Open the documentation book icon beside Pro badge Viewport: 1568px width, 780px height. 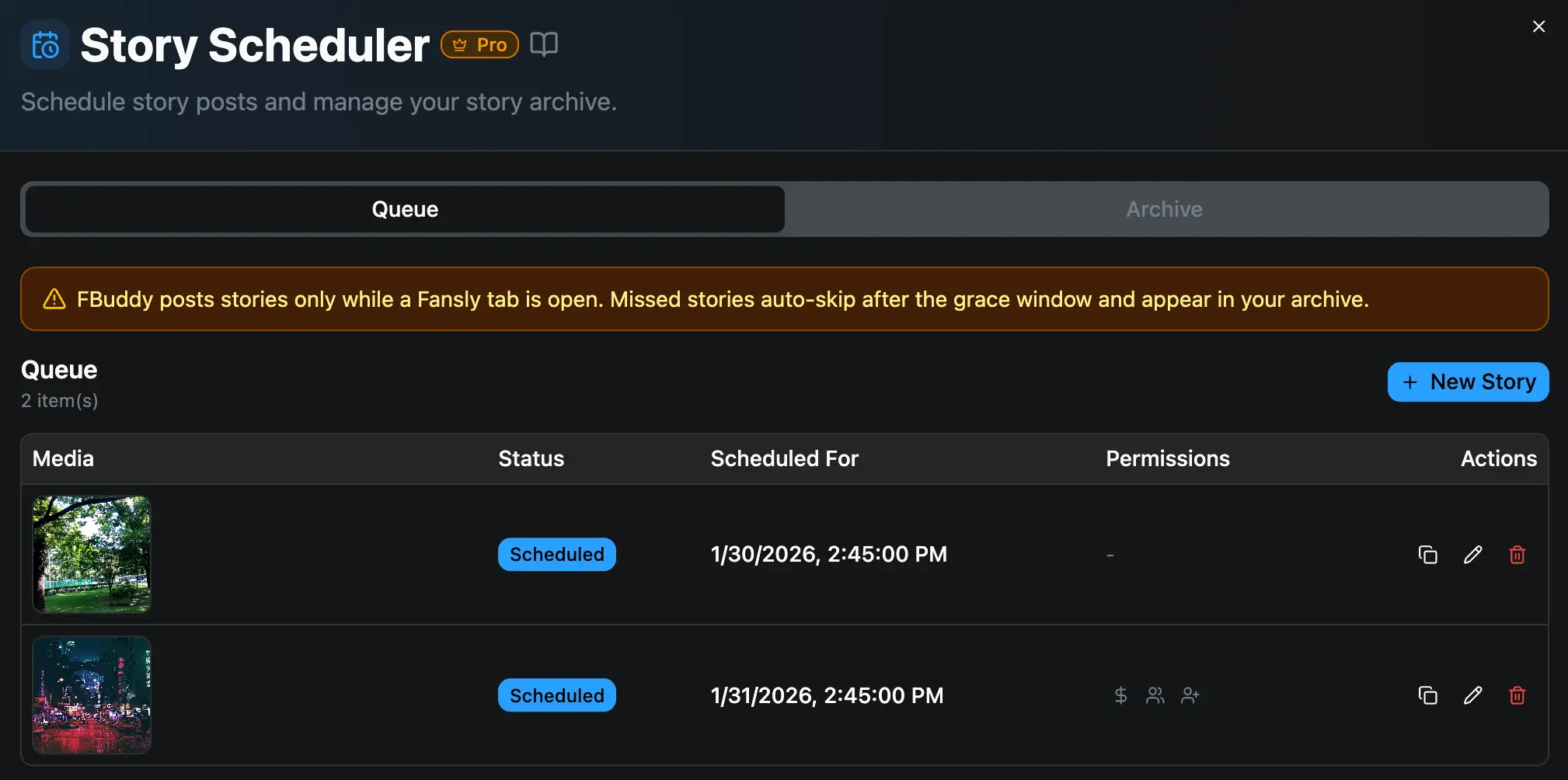click(542, 44)
